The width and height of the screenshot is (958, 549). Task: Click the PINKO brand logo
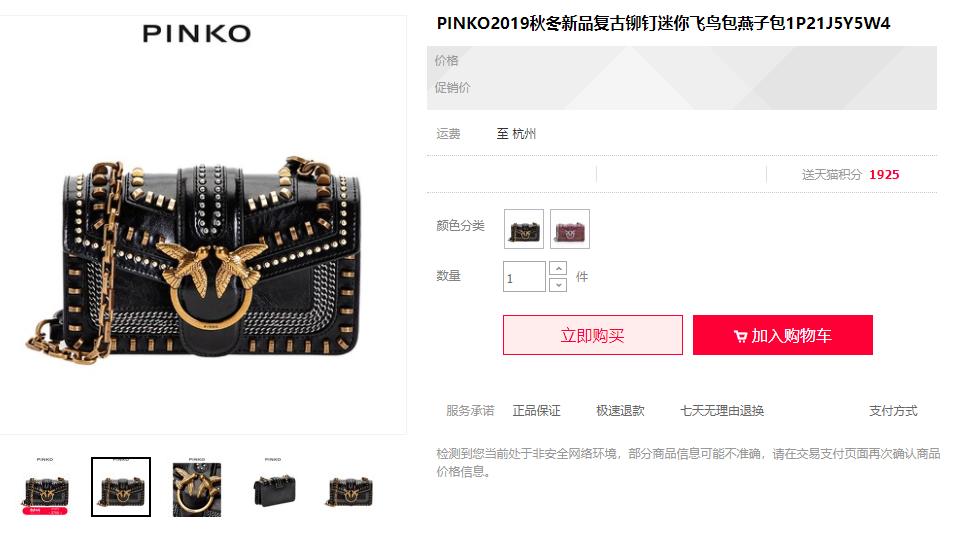[197, 34]
